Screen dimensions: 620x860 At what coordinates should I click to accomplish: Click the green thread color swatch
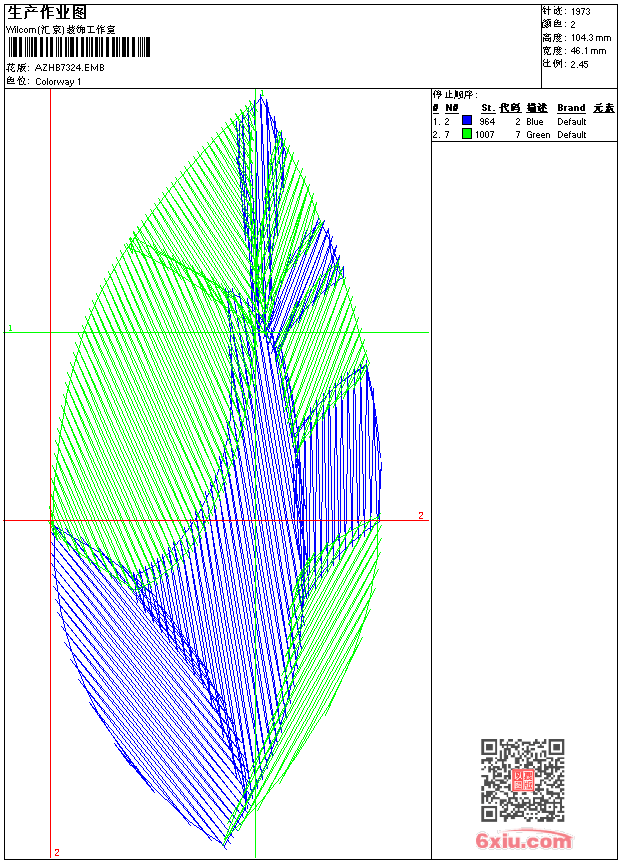pyautogui.click(x=467, y=134)
